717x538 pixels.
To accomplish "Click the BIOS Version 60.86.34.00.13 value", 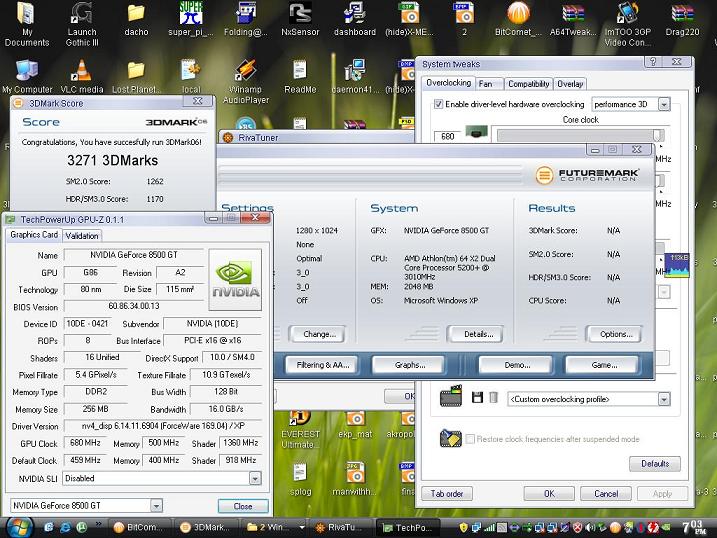I will tap(134, 306).
